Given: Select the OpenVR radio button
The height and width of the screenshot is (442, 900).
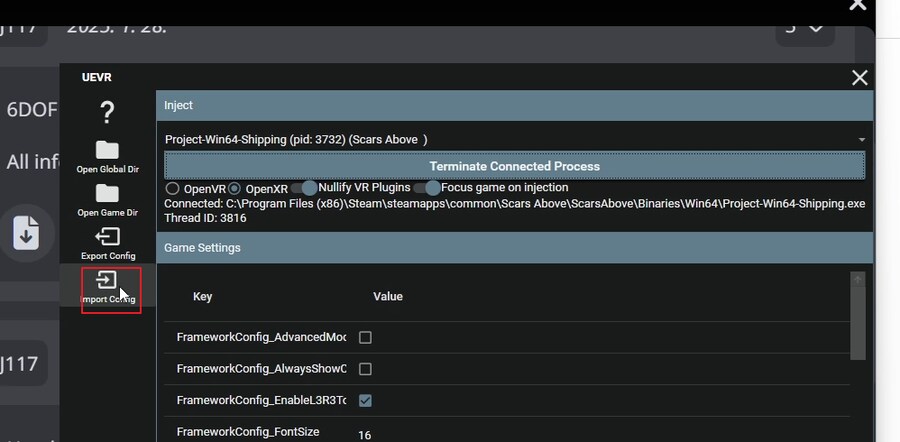Looking at the screenshot, I should point(172,188).
